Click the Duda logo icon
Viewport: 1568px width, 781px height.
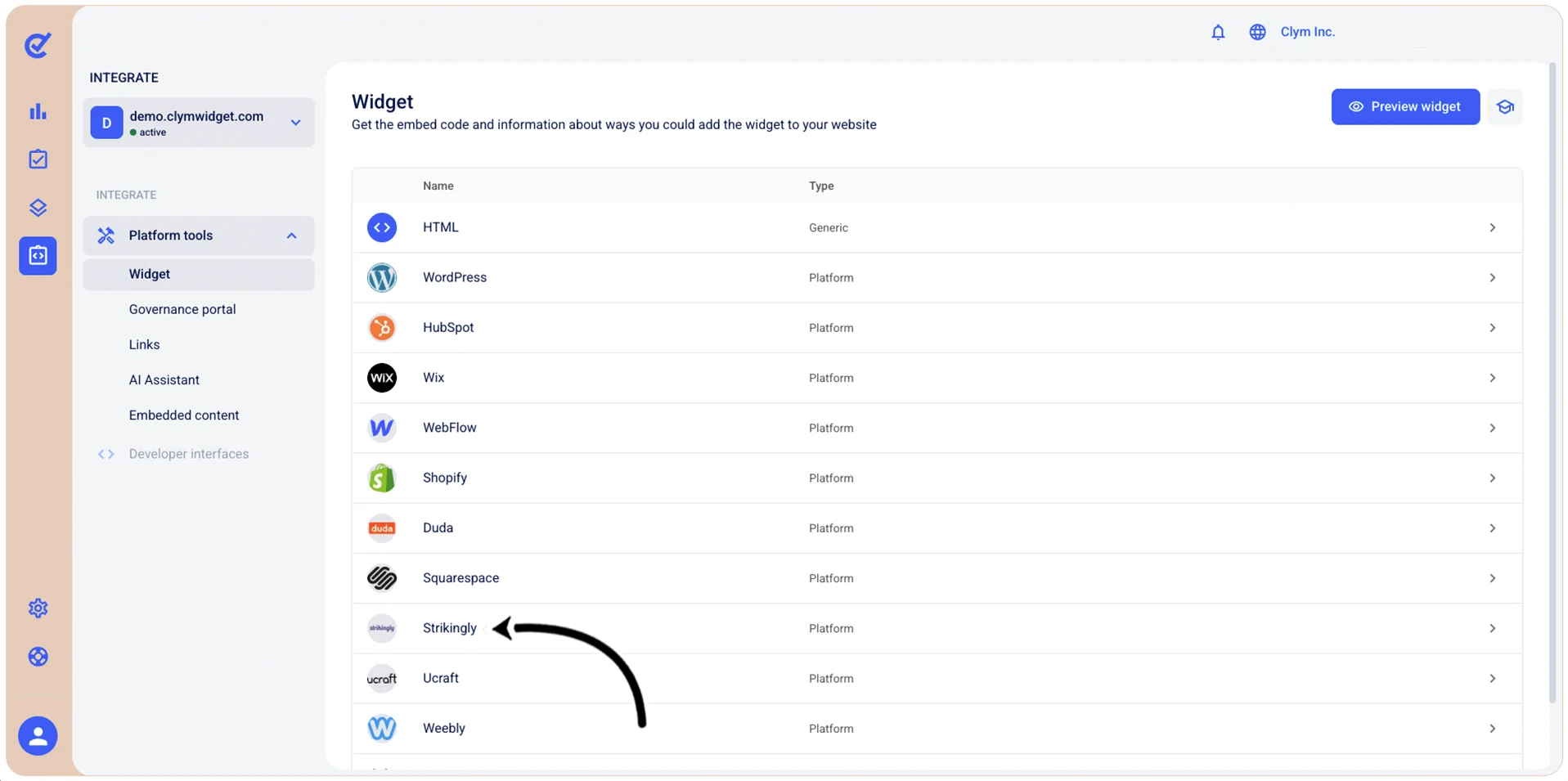(382, 528)
